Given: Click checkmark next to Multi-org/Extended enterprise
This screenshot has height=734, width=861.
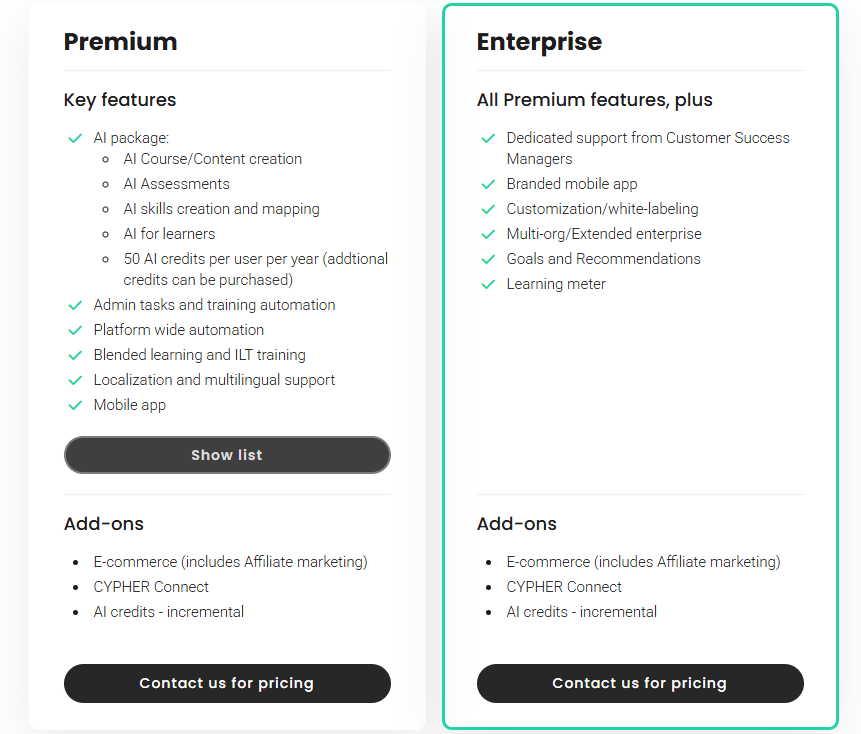Looking at the screenshot, I should 488,234.
